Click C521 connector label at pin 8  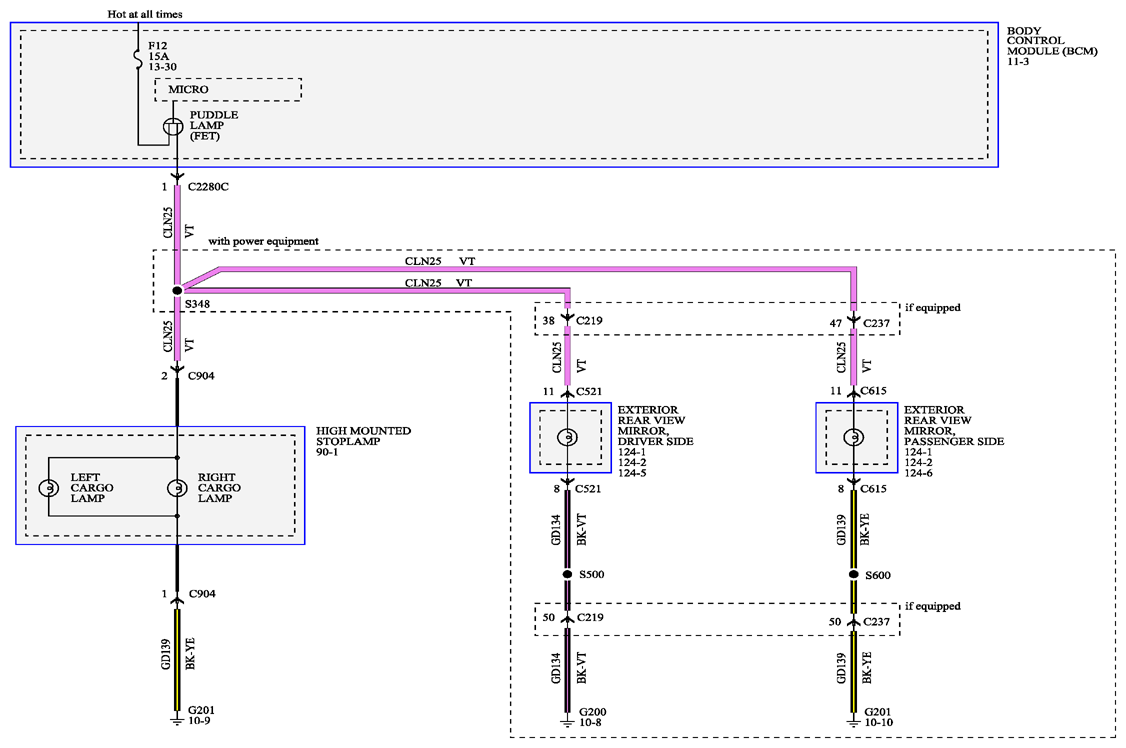pyautogui.click(x=588, y=489)
